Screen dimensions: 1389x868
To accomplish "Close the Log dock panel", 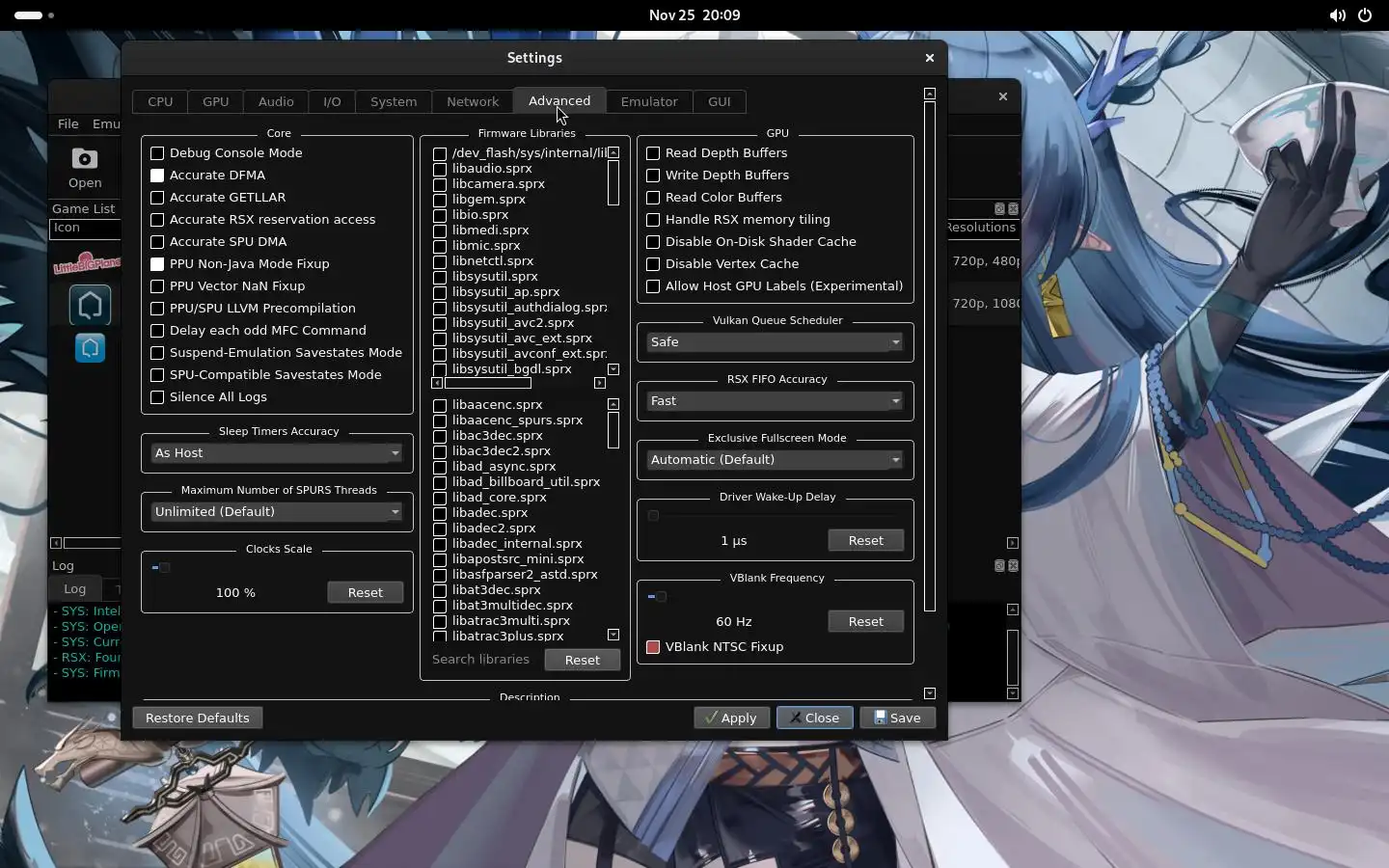I will click(x=1013, y=565).
